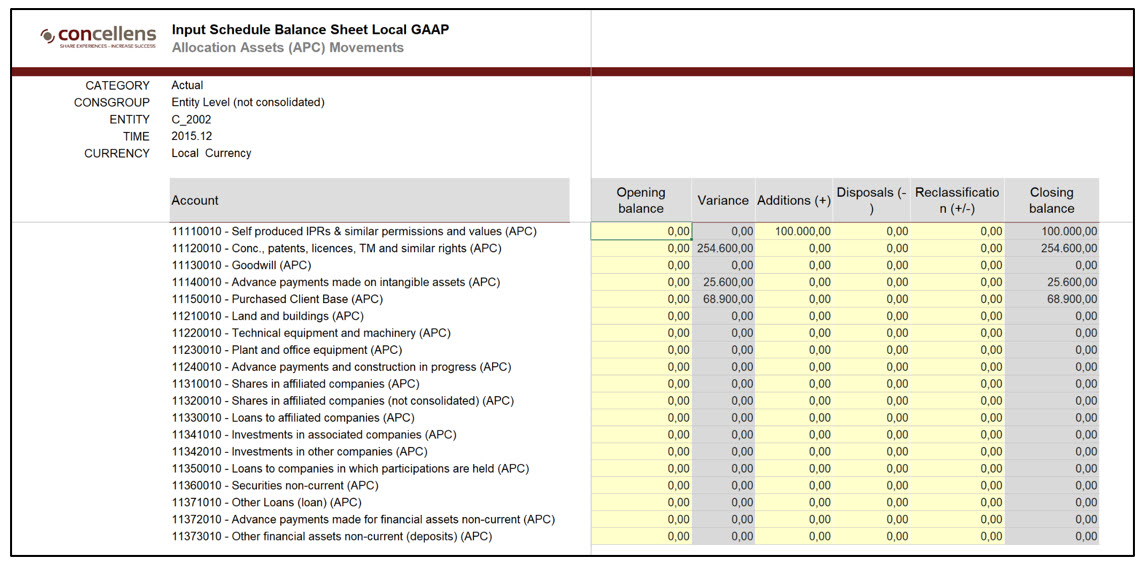Select the Opening balance cell for account 11110010
The height and width of the screenshot is (564, 1142).
(641, 231)
